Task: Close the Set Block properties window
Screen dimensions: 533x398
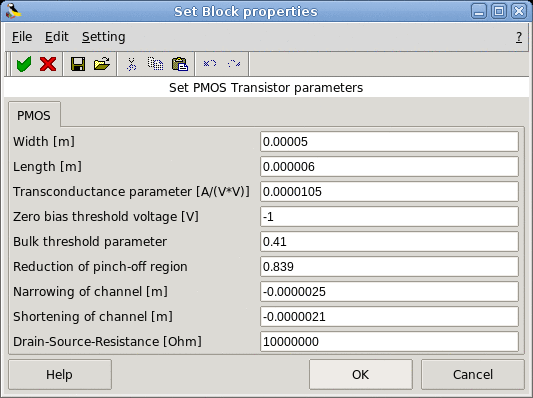Action: (519, 11)
